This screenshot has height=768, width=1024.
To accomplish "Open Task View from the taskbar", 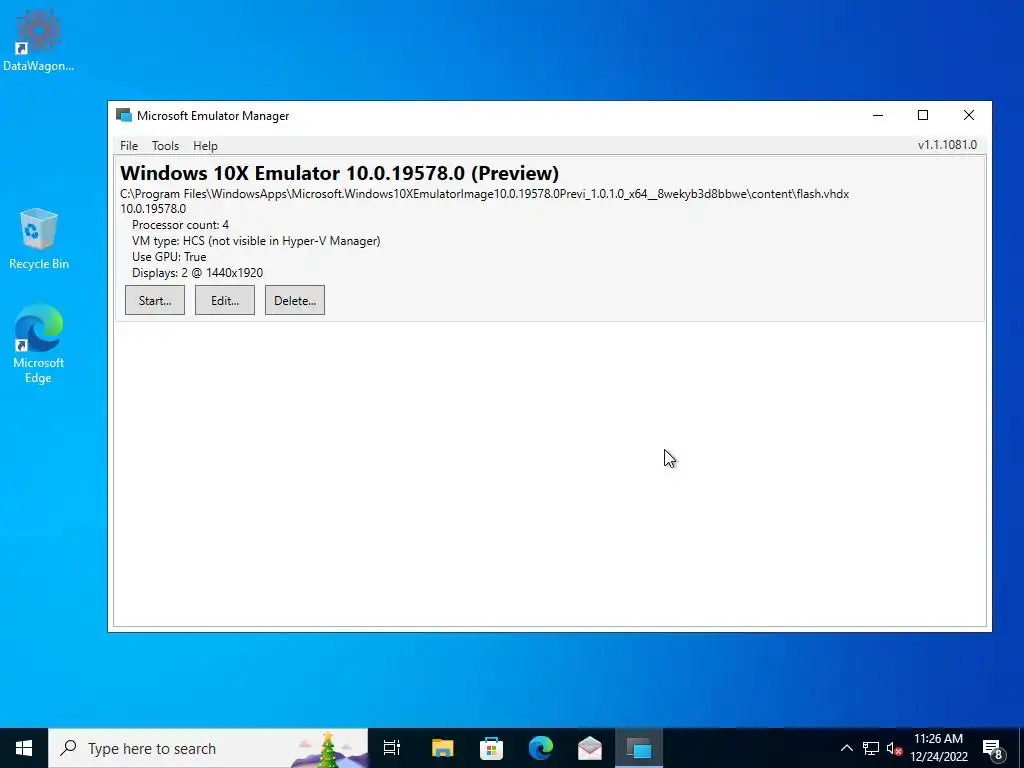I will point(392,748).
